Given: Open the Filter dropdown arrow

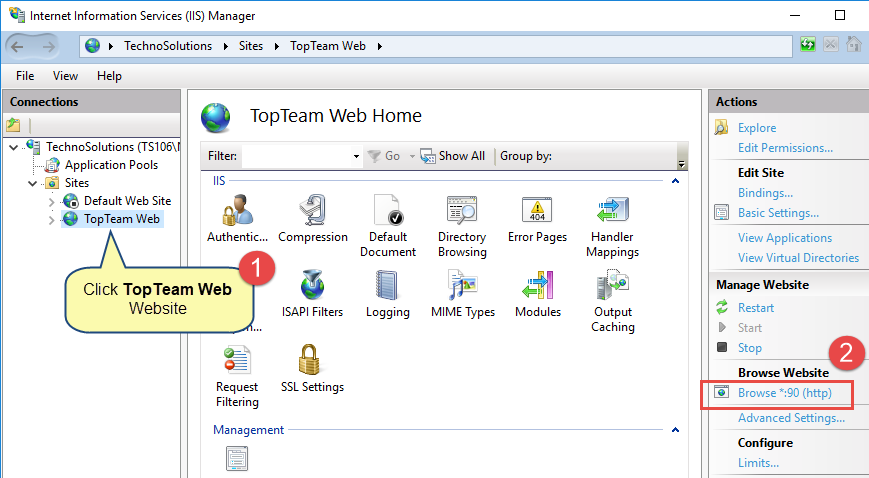Looking at the screenshot, I should pos(356,156).
